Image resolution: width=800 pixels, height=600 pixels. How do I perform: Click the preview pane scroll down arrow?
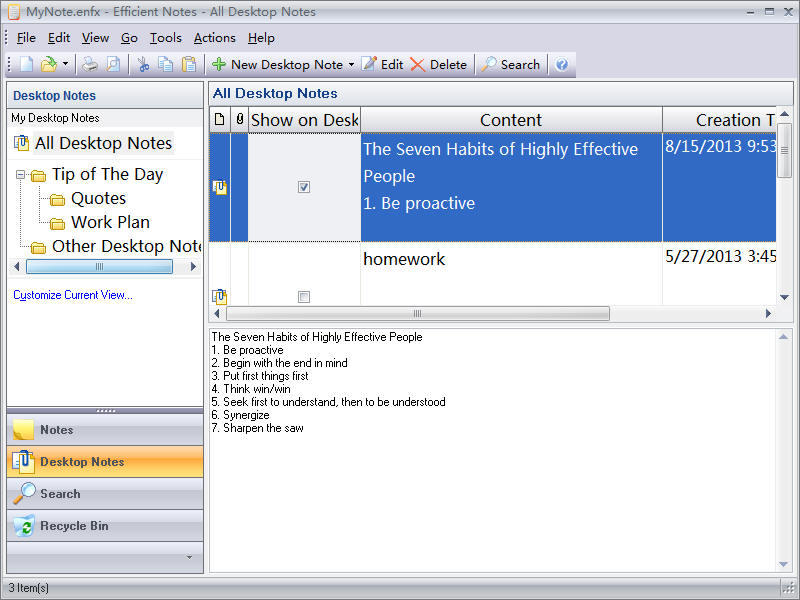pyautogui.click(x=784, y=564)
